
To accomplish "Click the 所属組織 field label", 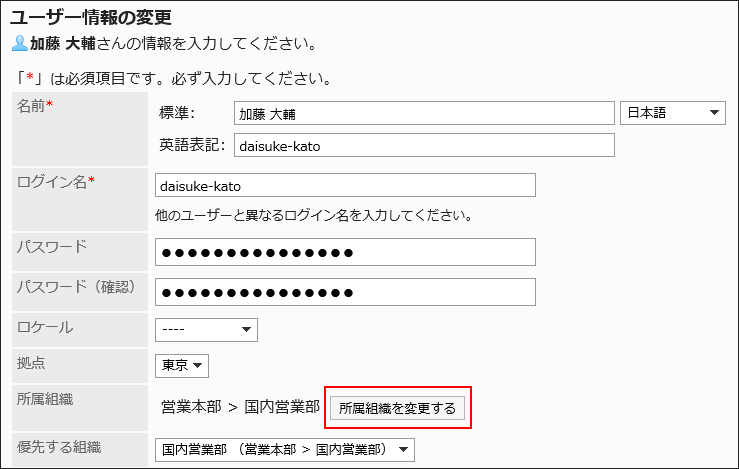I will [x=45, y=400].
